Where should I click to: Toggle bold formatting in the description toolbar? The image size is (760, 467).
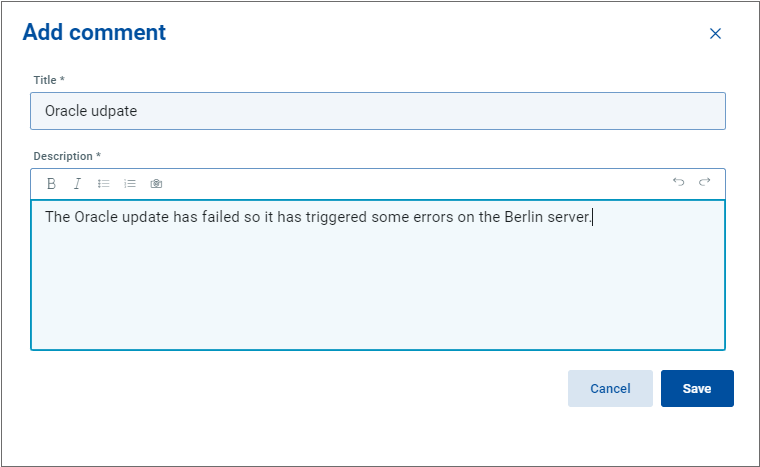tap(52, 184)
